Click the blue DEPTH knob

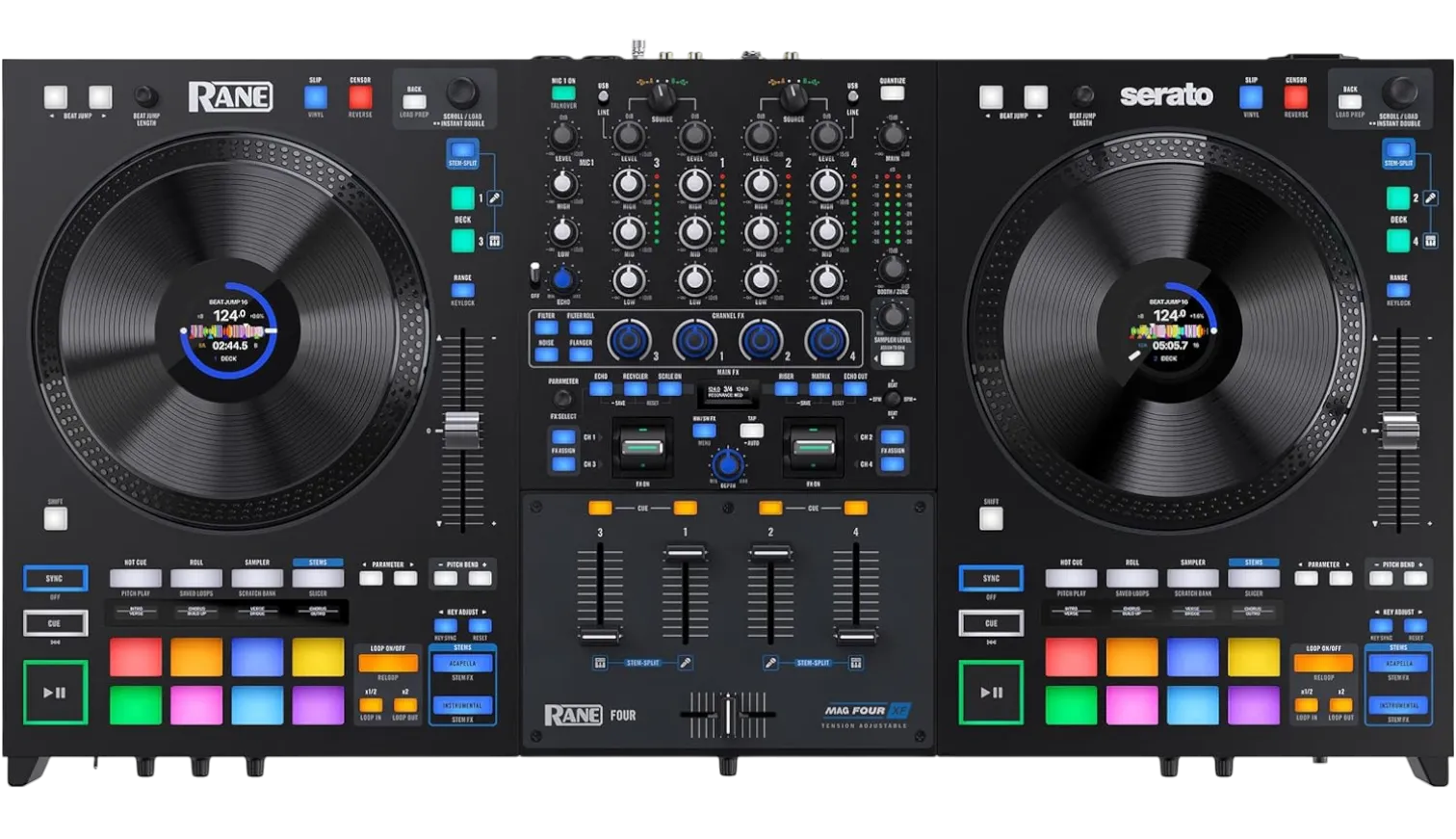[x=728, y=466]
